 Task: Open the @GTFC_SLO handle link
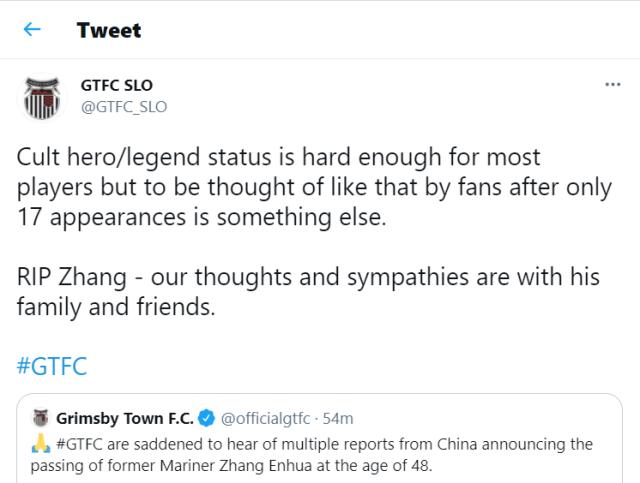[123, 106]
